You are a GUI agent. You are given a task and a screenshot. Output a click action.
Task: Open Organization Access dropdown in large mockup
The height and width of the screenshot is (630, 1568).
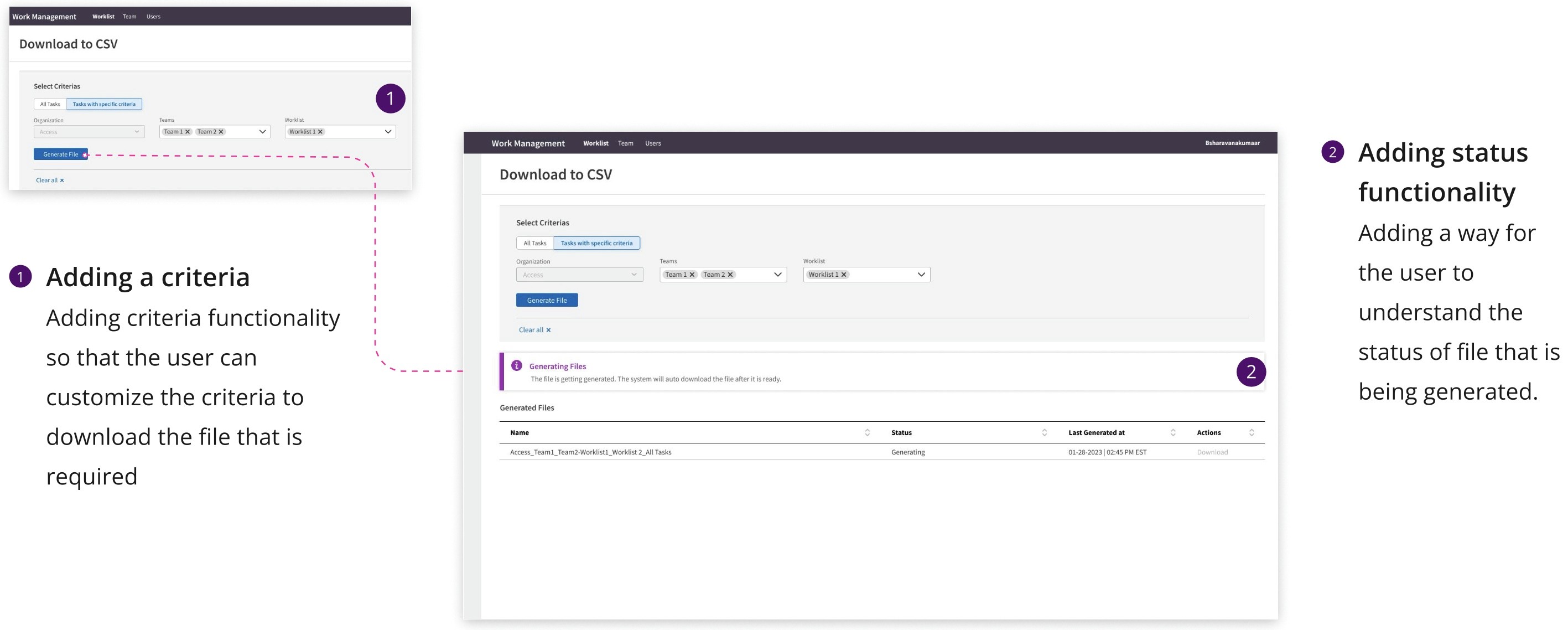click(x=579, y=275)
